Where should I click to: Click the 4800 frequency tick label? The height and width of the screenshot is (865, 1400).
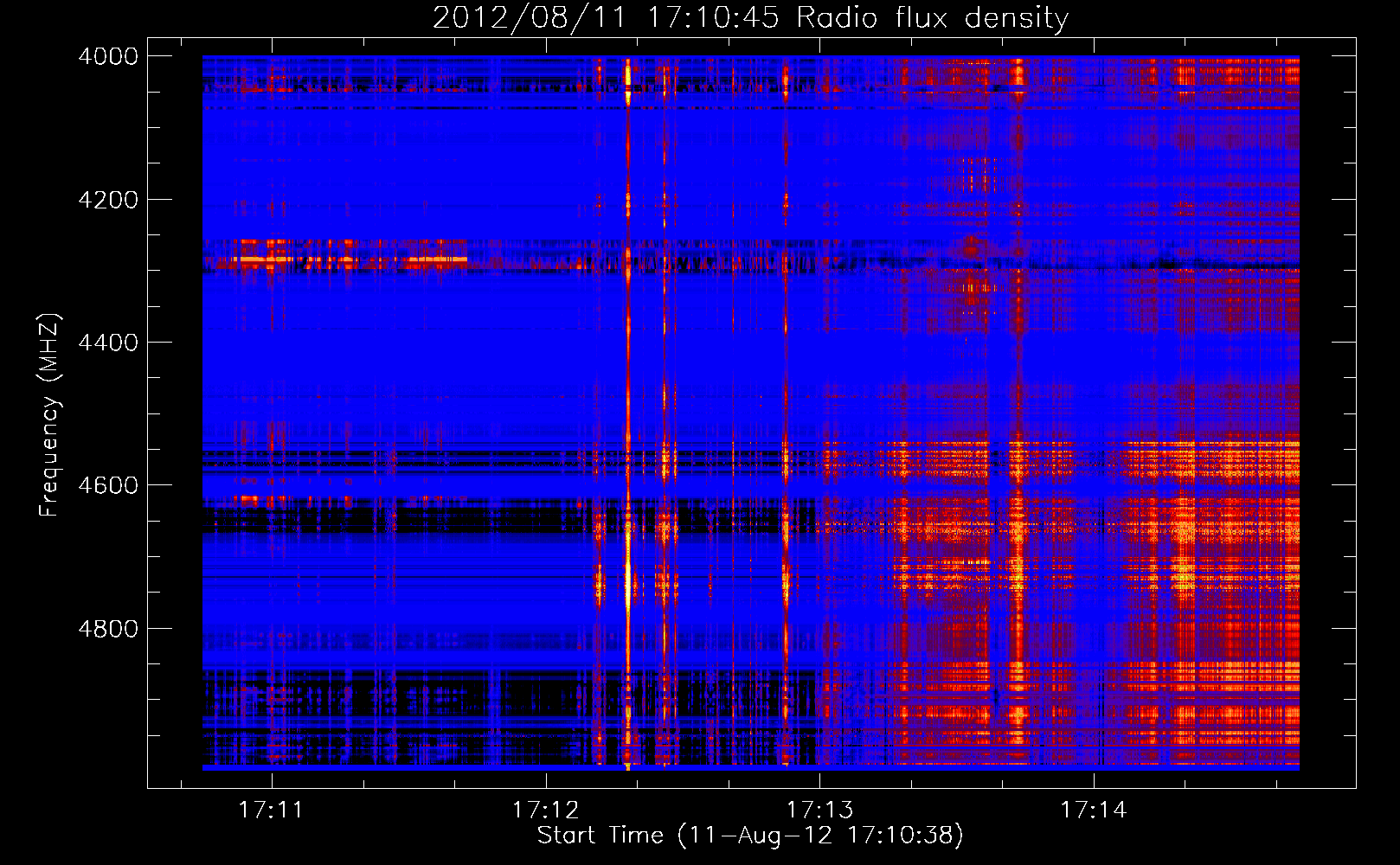point(108,629)
